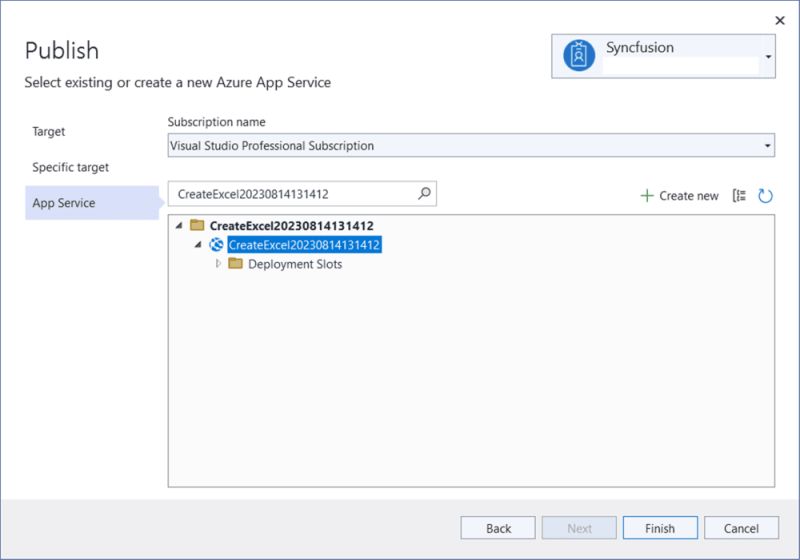The height and width of the screenshot is (560, 800).
Task: Open the Subscription name dropdown
Action: (x=471, y=145)
